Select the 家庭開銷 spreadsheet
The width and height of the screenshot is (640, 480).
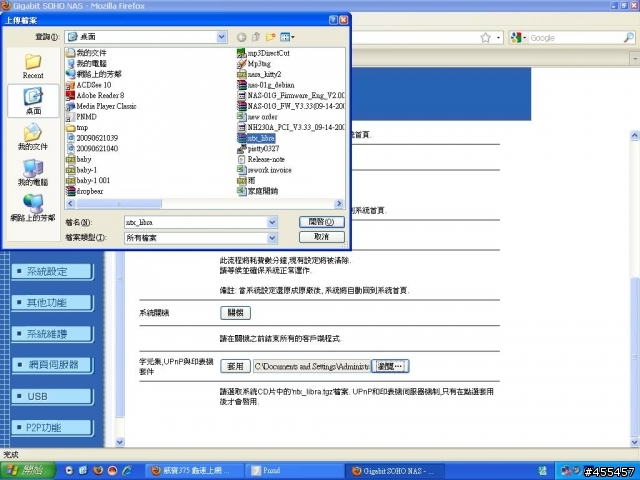pos(258,191)
